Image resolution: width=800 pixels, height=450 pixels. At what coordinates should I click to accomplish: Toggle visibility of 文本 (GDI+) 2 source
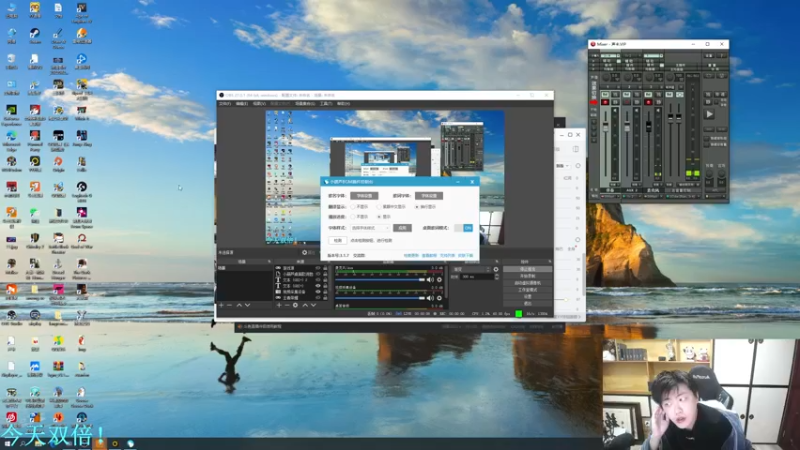(318, 280)
